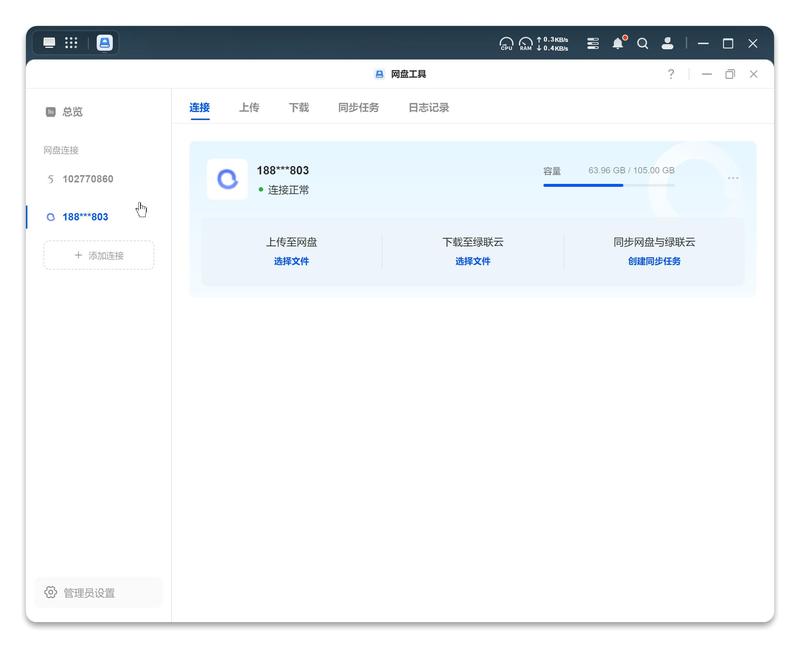Click 选择文件 under 上传至网盘
This screenshot has height=648, width=800.
(291, 261)
